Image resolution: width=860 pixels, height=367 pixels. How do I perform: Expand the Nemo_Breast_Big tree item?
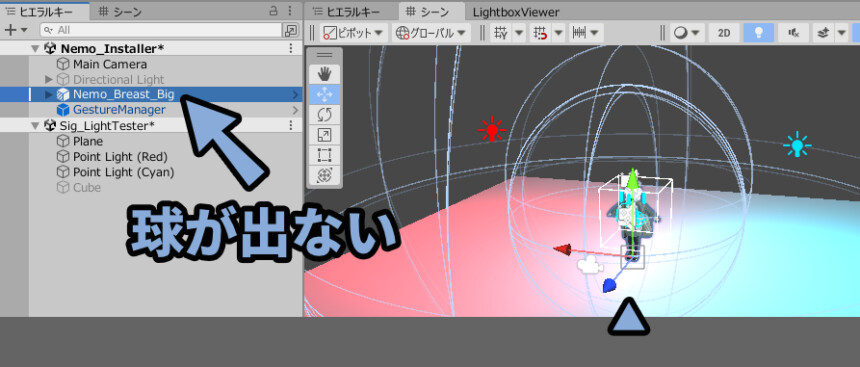click(49, 95)
